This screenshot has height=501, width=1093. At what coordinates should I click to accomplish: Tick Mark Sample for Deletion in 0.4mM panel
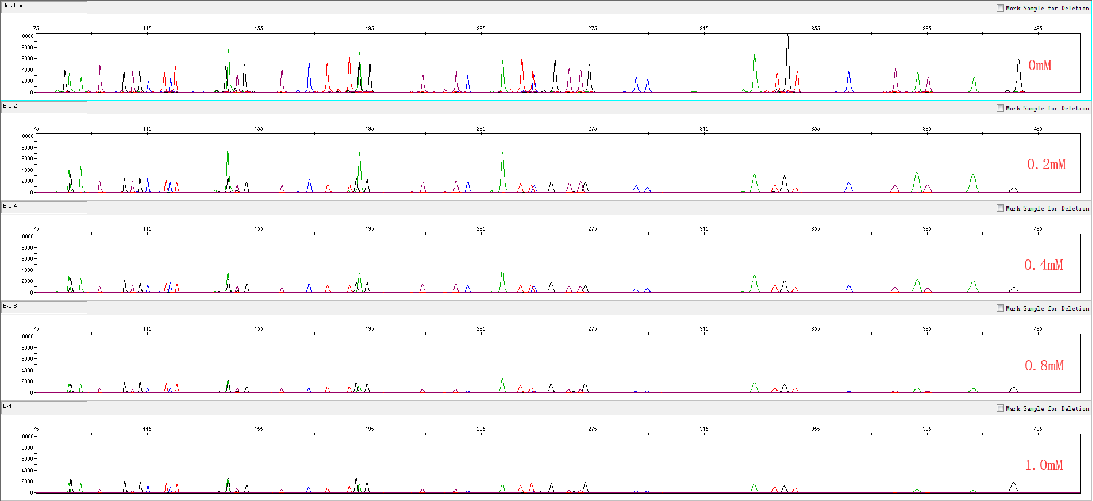coord(1000,208)
